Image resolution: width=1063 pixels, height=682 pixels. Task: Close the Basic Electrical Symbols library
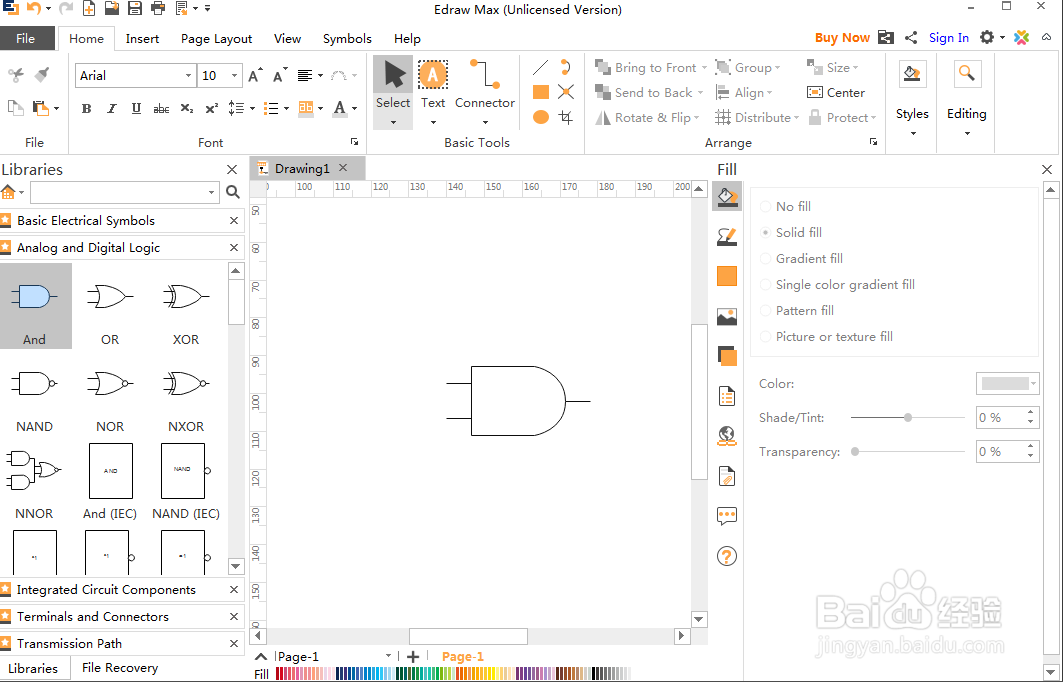click(234, 220)
